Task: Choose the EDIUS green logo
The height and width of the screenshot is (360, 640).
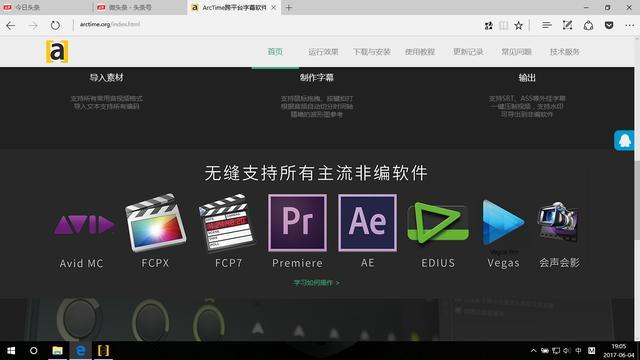Action: (438, 222)
